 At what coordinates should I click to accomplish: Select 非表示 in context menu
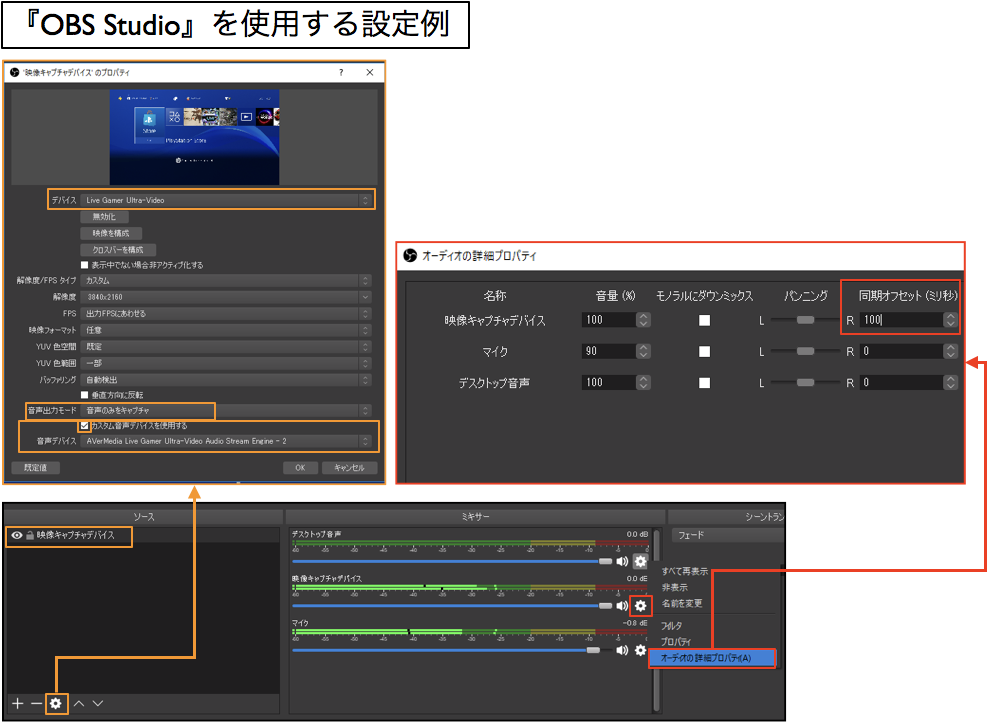(x=674, y=587)
